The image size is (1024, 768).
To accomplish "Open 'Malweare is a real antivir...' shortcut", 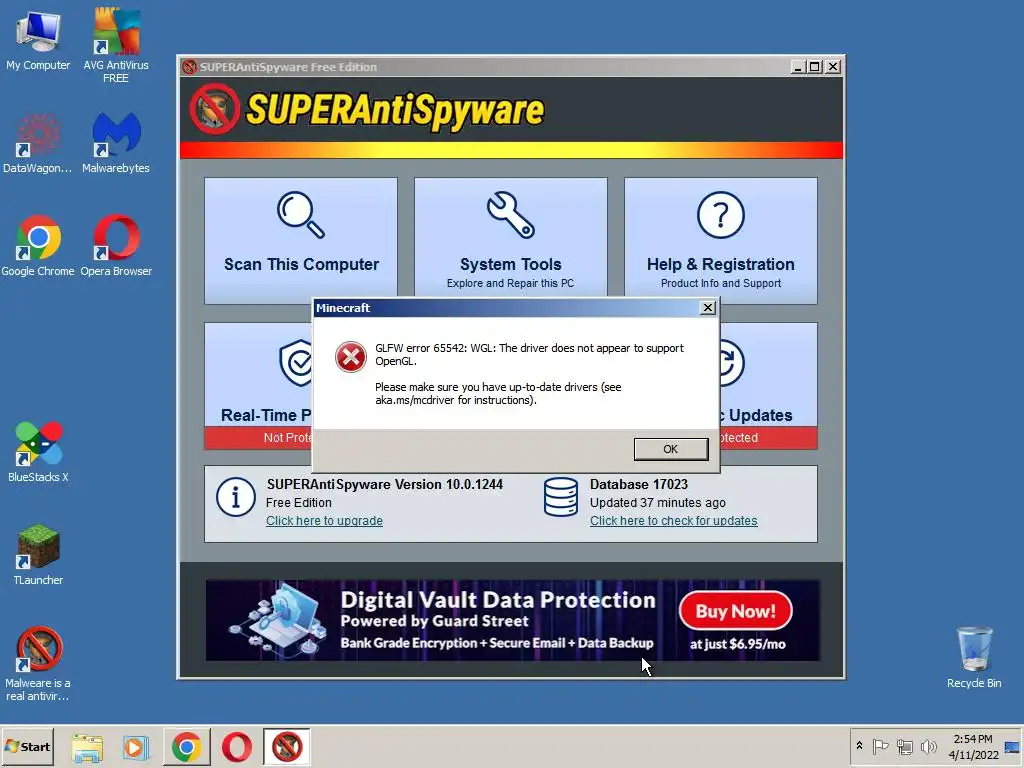I will (x=38, y=664).
